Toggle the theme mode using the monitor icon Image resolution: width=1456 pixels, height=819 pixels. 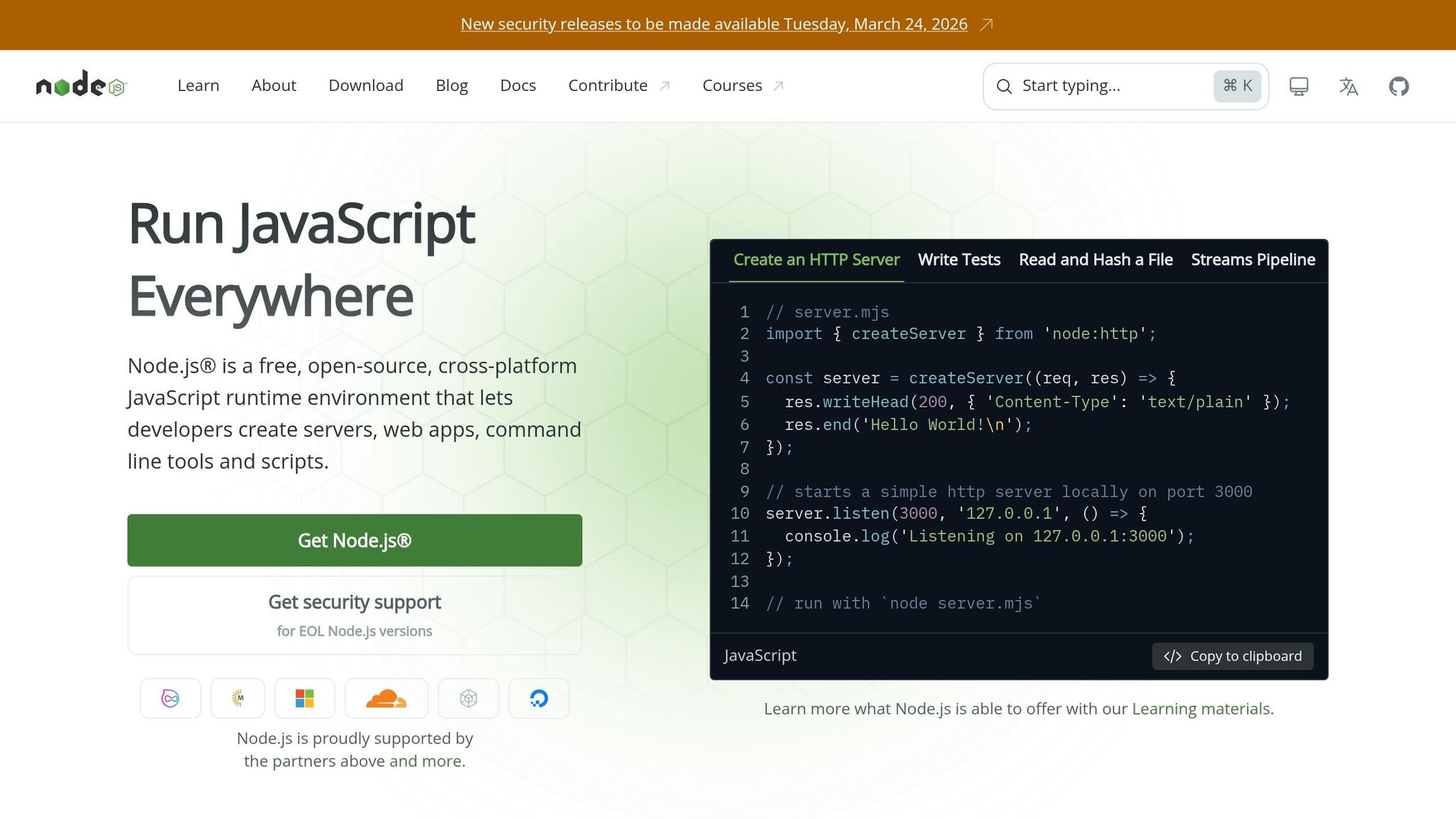pos(1298,85)
